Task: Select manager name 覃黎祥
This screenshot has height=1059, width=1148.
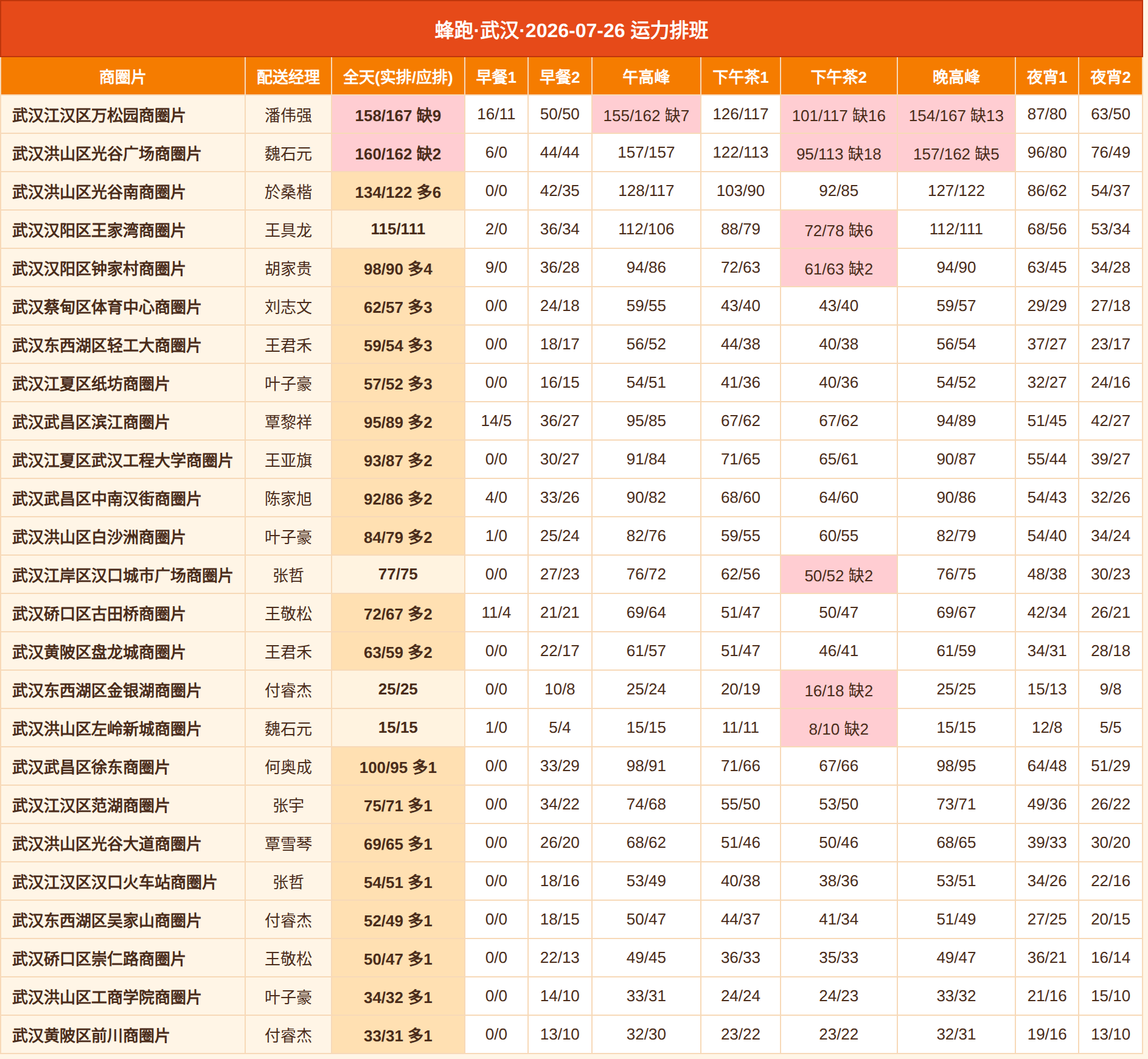Action: pos(288,422)
